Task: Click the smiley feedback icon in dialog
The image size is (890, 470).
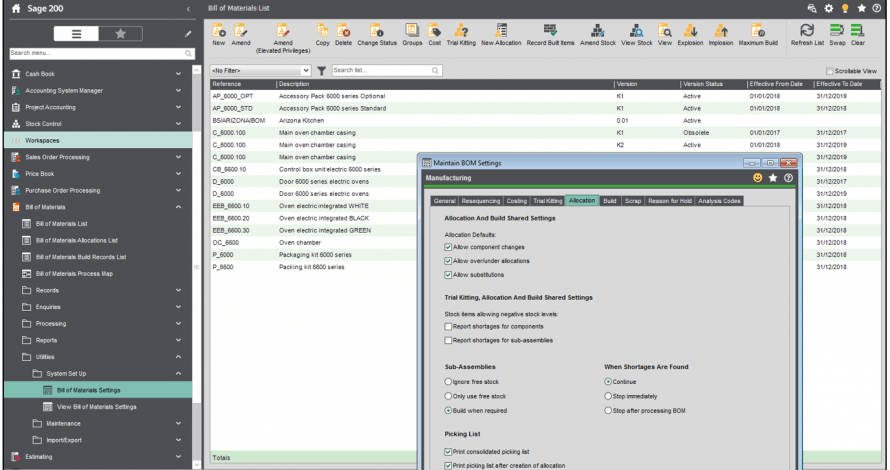Action: [757, 178]
